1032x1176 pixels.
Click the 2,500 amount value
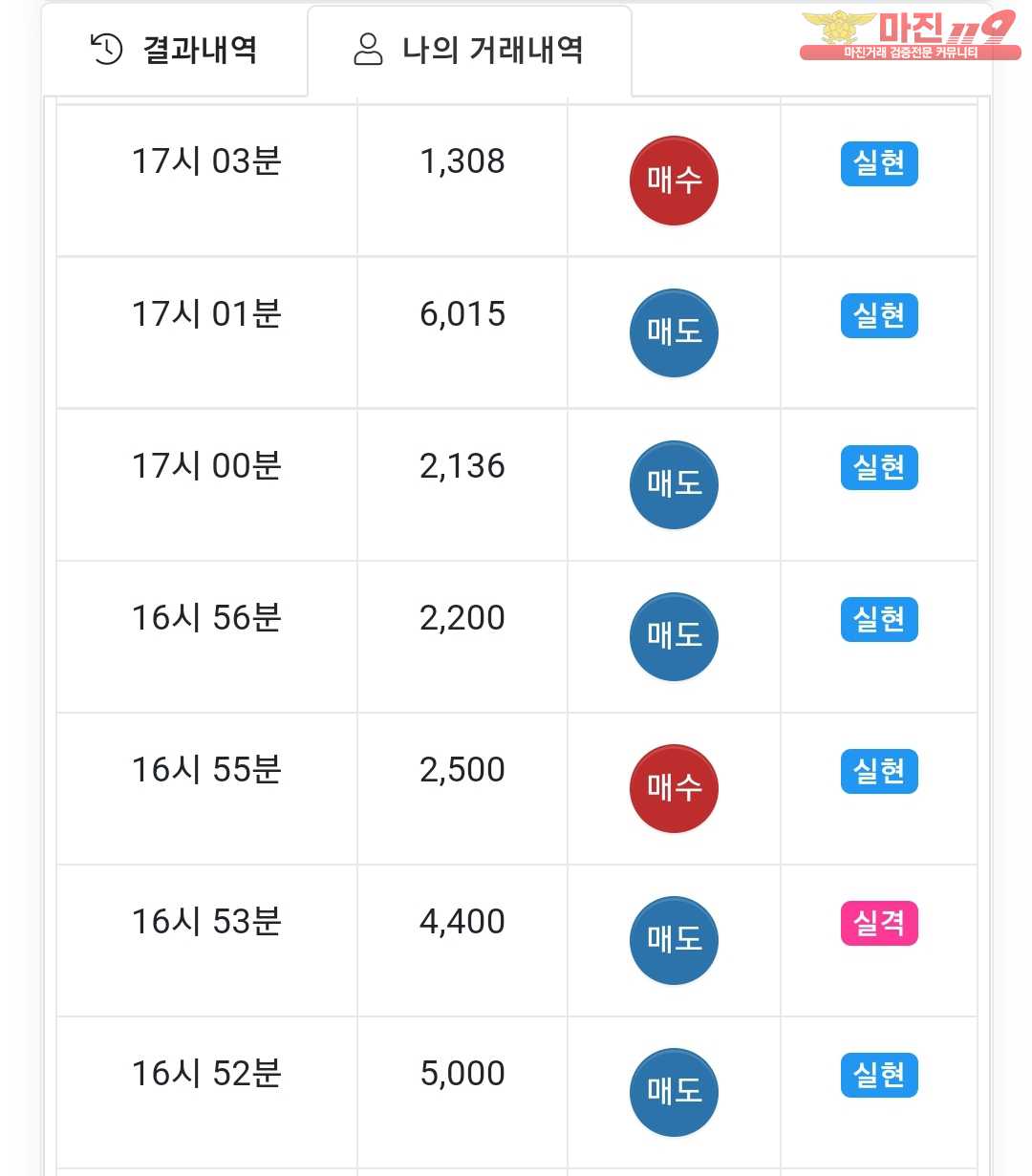click(462, 770)
